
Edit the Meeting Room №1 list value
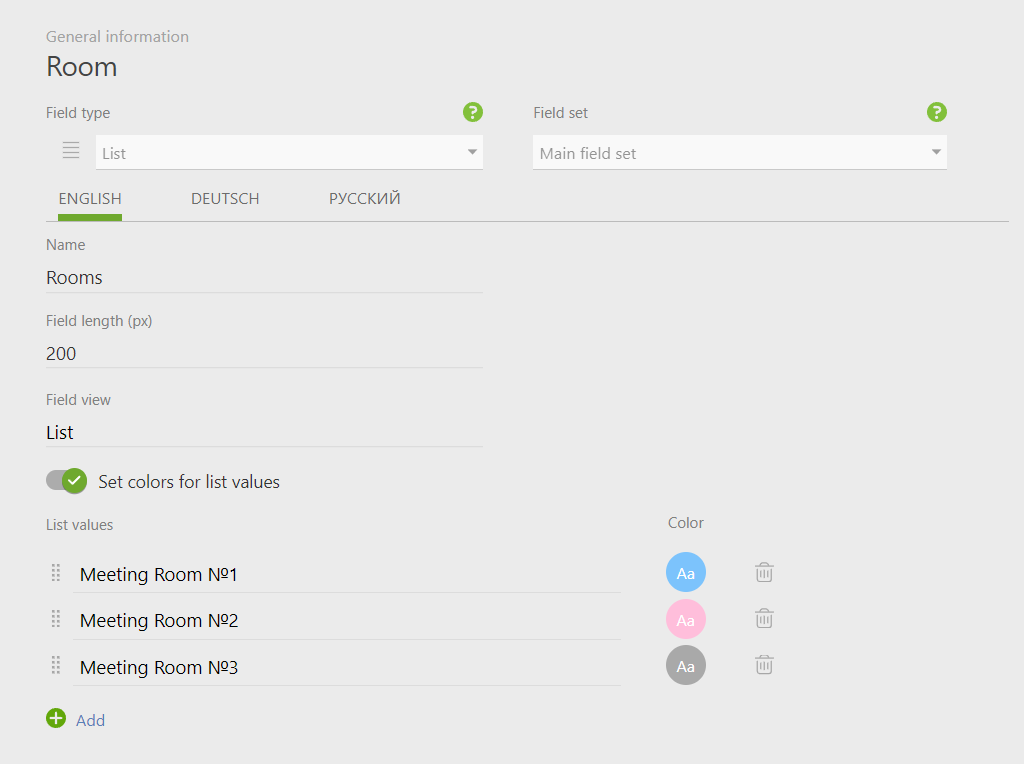pos(347,575)
